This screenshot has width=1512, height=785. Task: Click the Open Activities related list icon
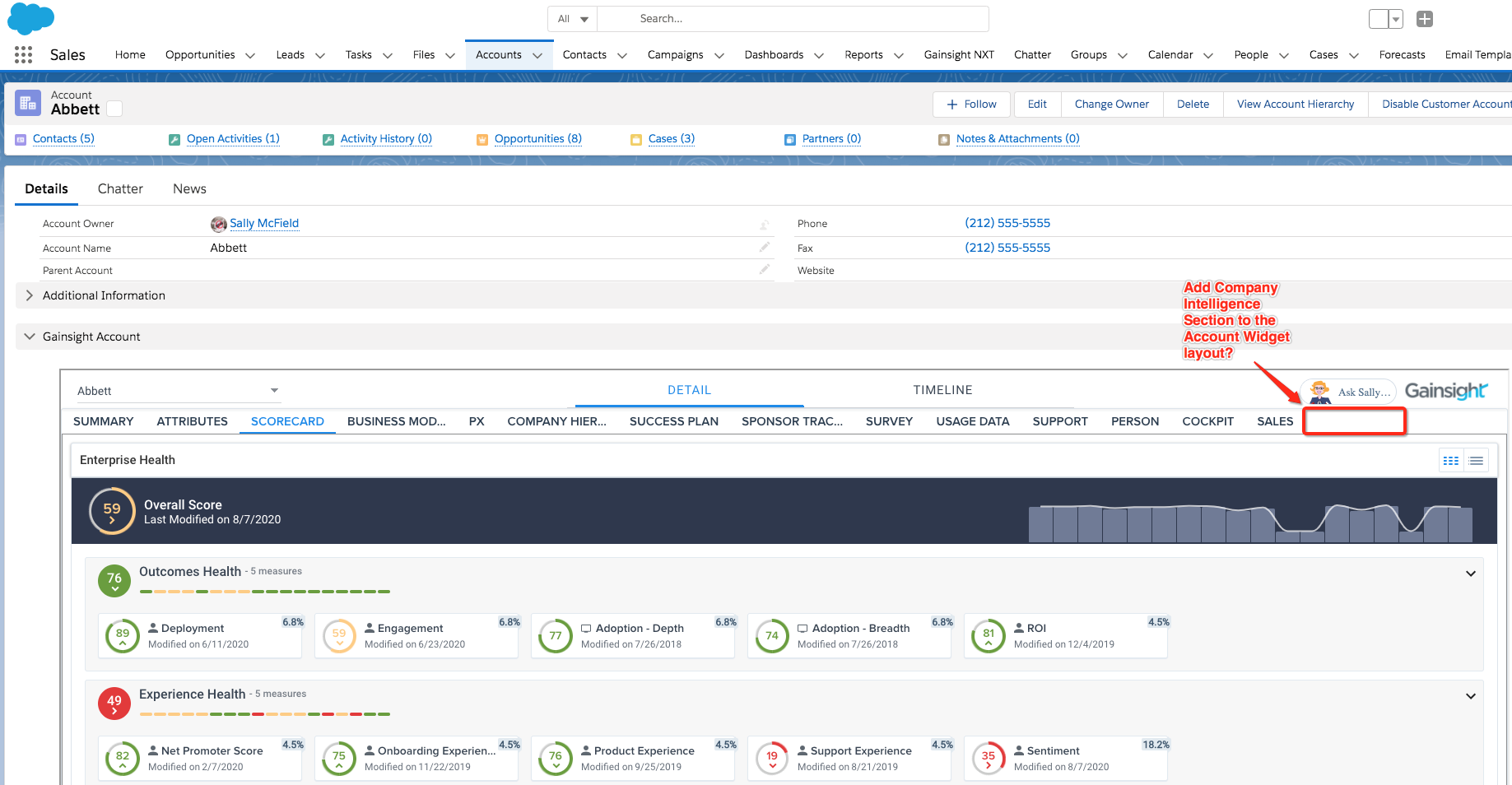pos(174,140)
